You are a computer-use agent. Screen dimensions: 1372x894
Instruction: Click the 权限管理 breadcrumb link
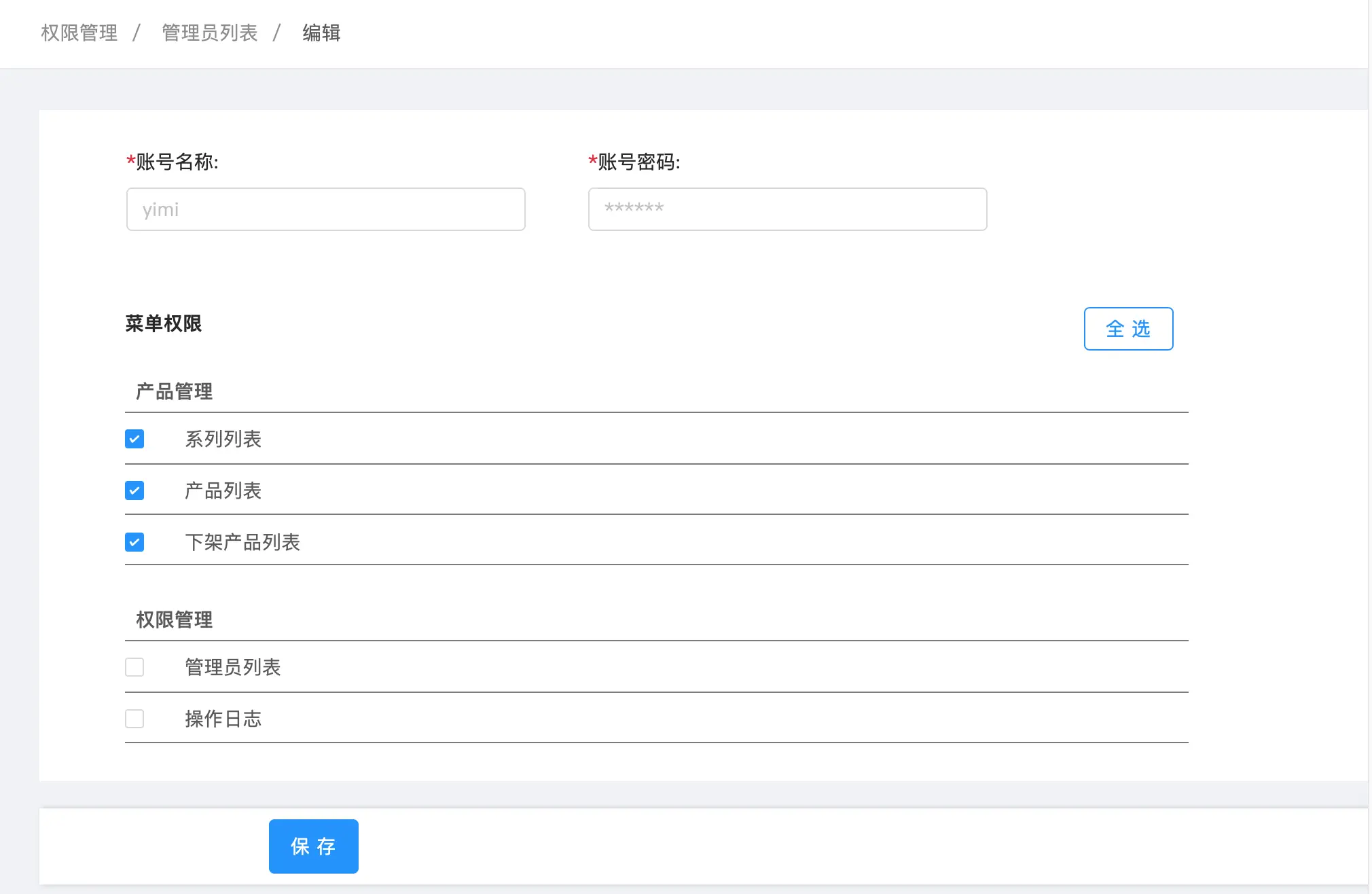(x=79, y=33)
